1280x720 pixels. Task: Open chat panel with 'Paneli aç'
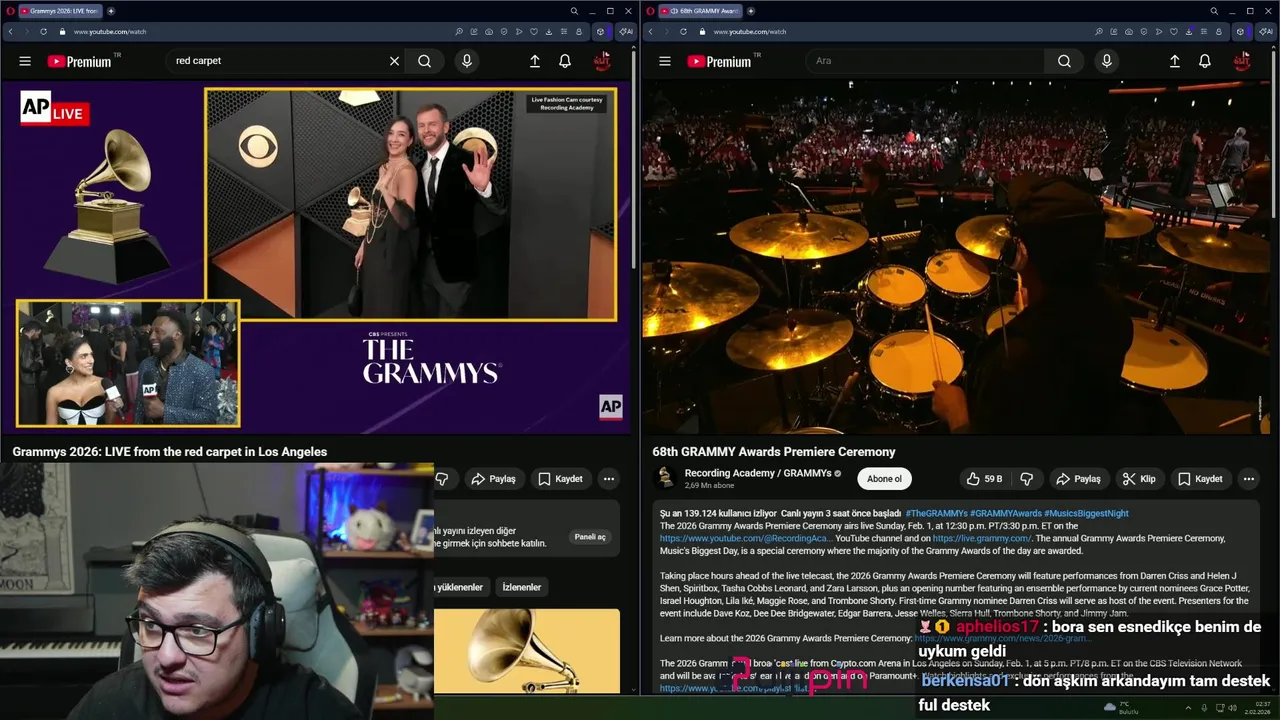tap(589, 537)
